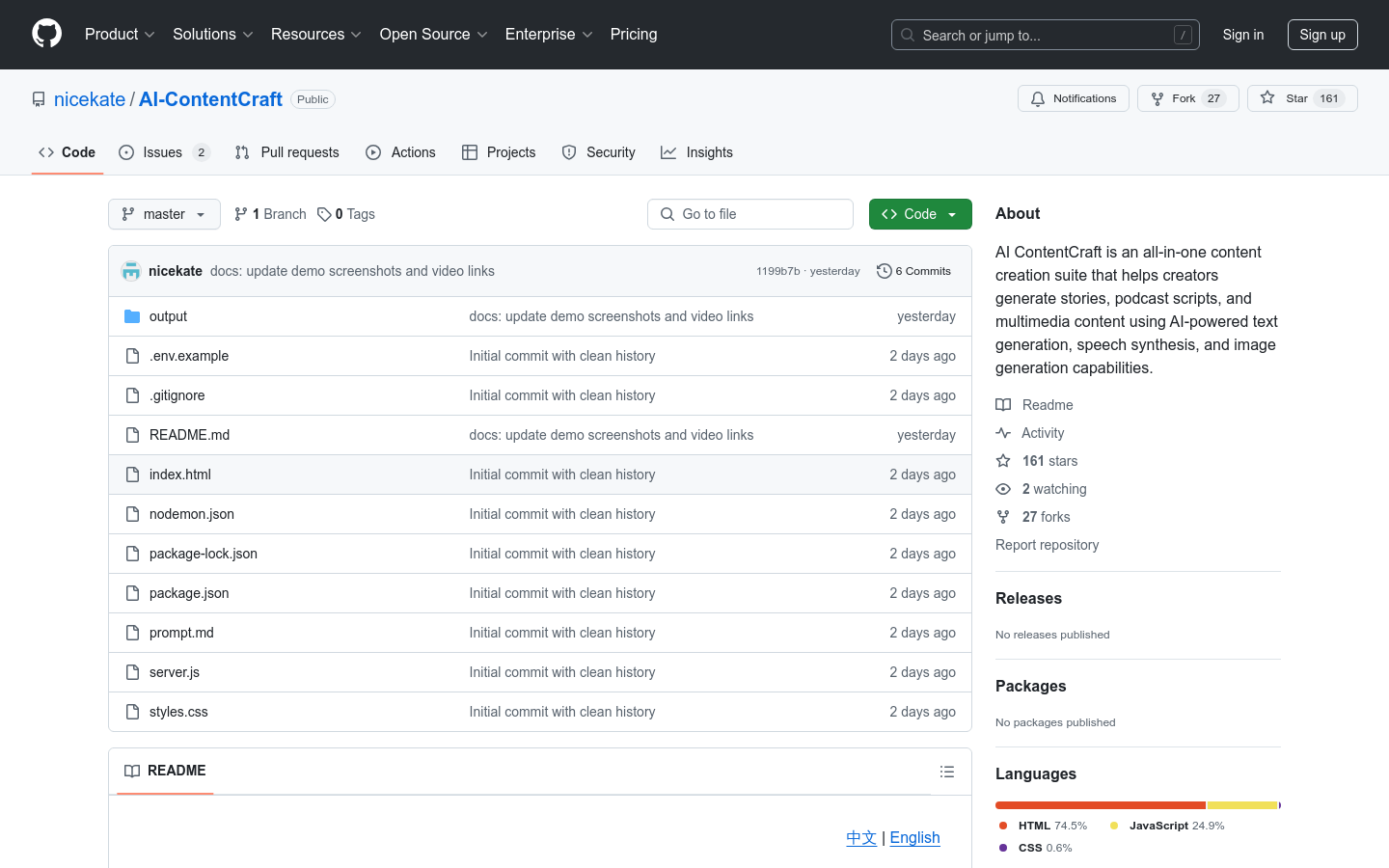Open the Insights tab
Screen dimensions: 1389x868
tap(696, 152)
